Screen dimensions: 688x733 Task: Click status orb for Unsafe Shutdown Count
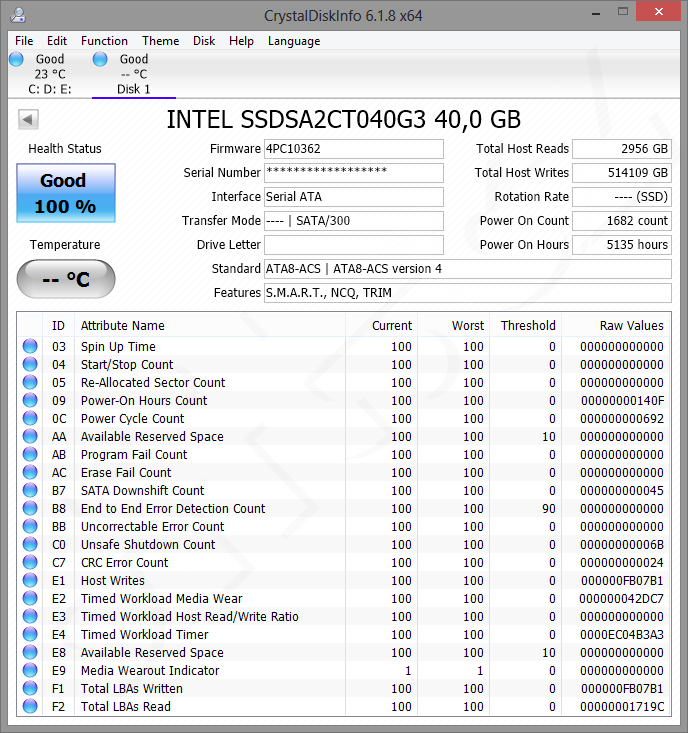tap(30, 544)
